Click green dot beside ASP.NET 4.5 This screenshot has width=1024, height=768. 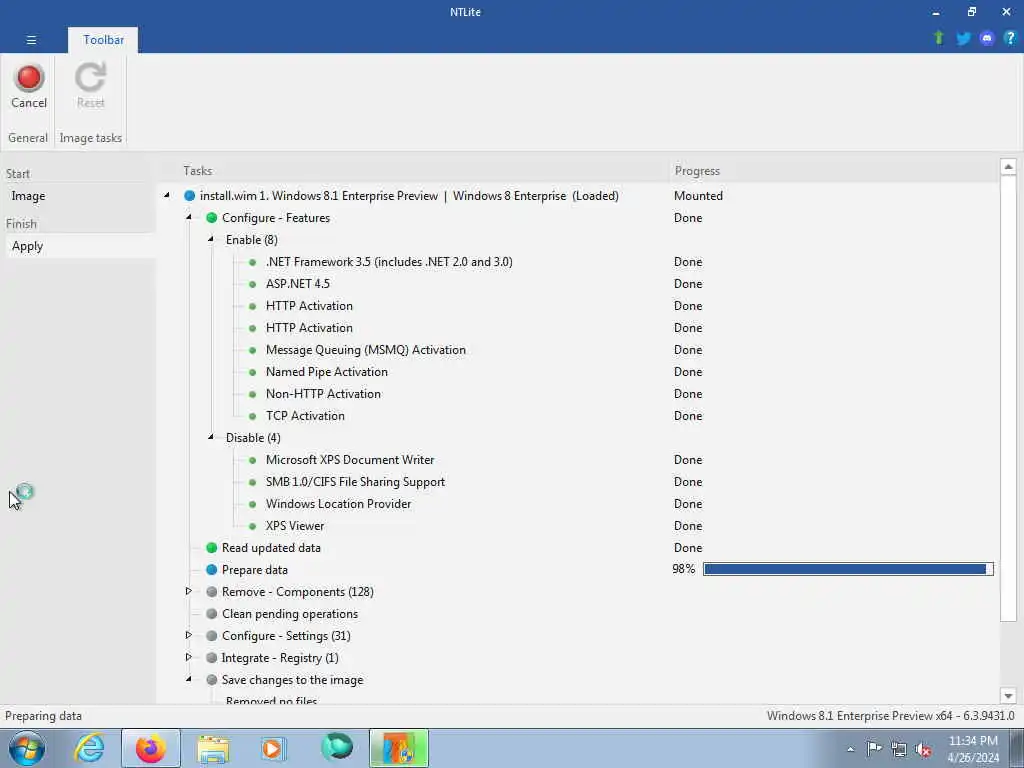tap(253, 284)
